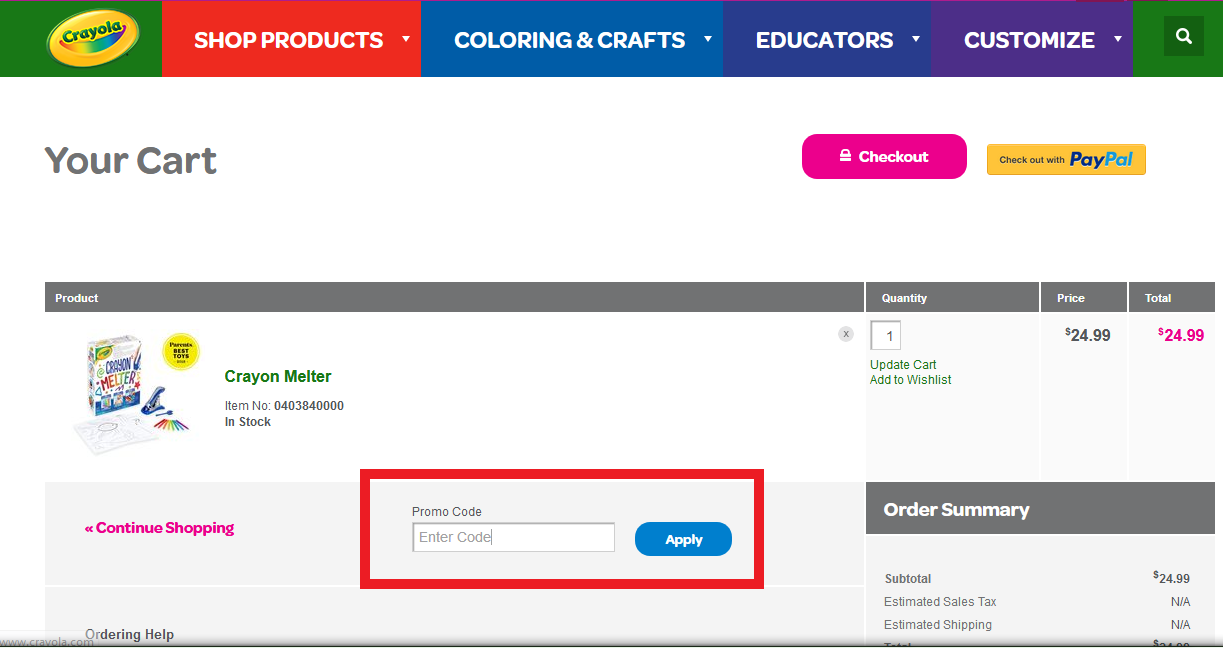Click the Quantity column header
Viewport: 1223px width, 648px height.
[904, 298]
